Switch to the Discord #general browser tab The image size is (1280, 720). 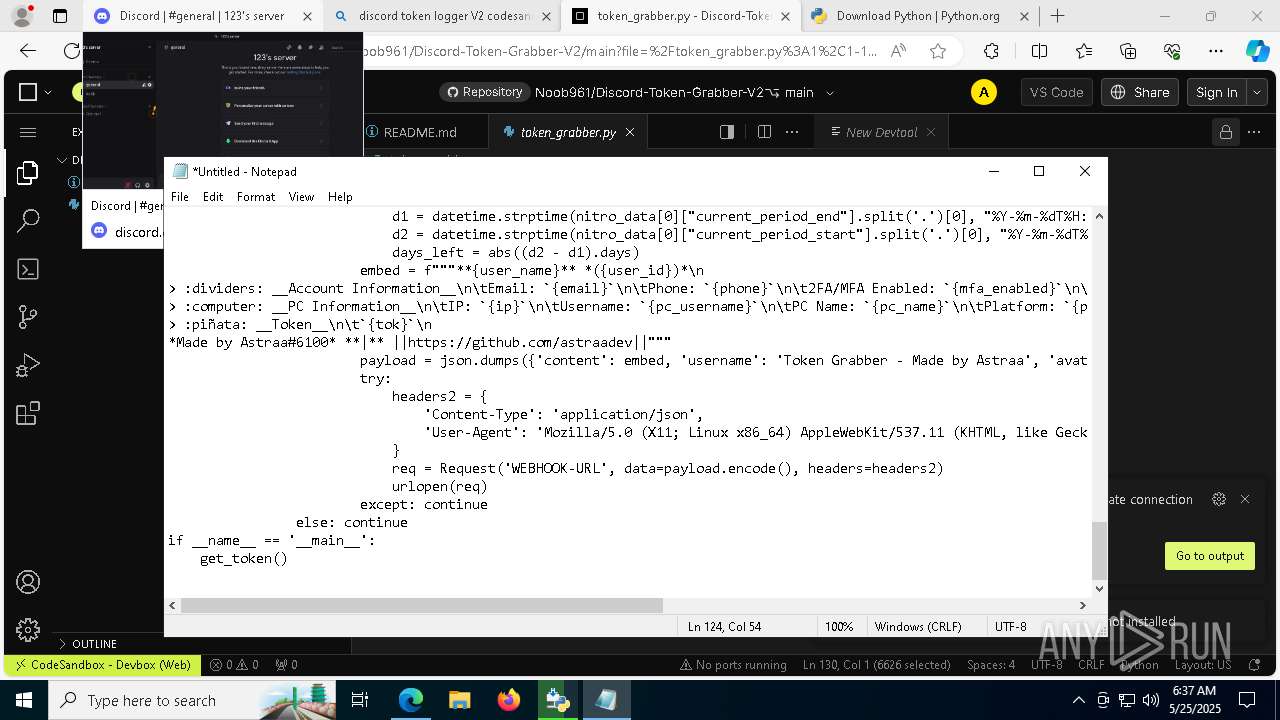click(x=202, y=16)
